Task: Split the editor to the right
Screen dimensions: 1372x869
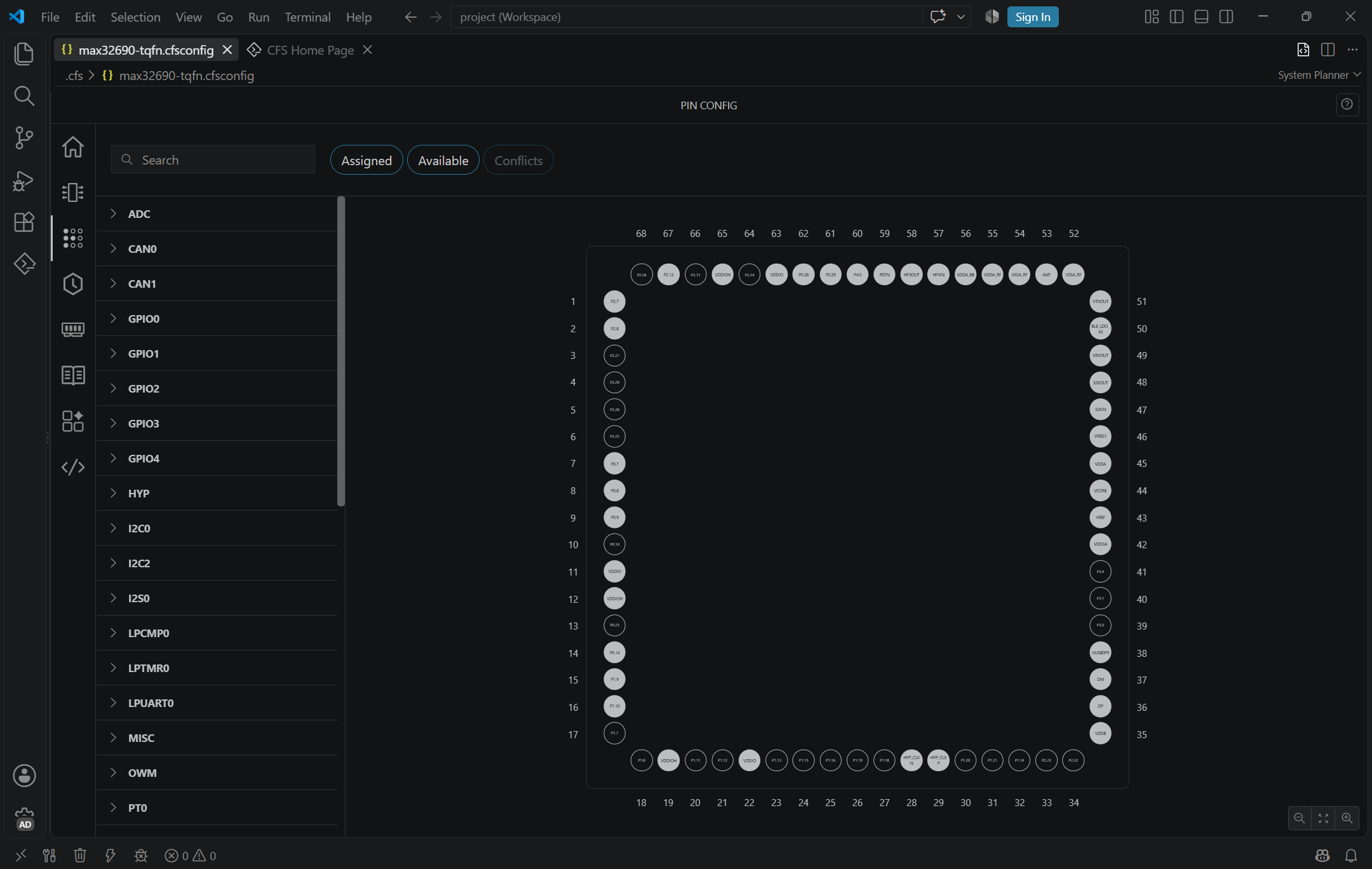Action: 1328,50
